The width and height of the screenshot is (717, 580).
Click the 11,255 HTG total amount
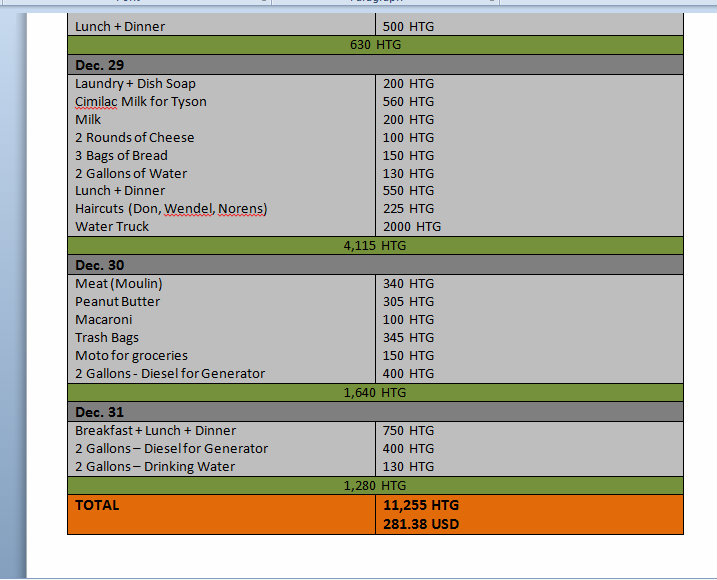coord(420,506)
